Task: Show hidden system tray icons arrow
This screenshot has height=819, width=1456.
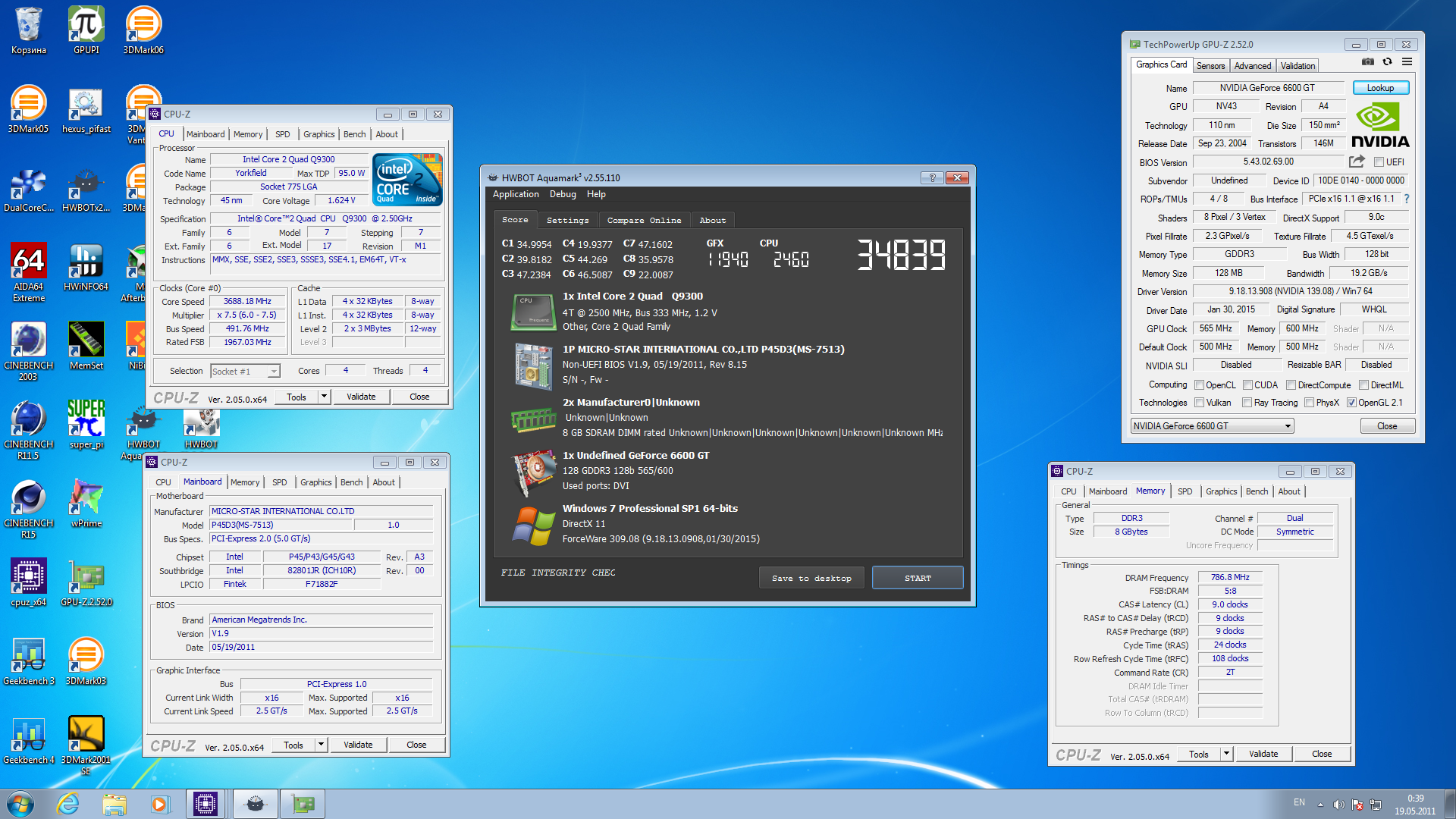Action: [1320, 805]
